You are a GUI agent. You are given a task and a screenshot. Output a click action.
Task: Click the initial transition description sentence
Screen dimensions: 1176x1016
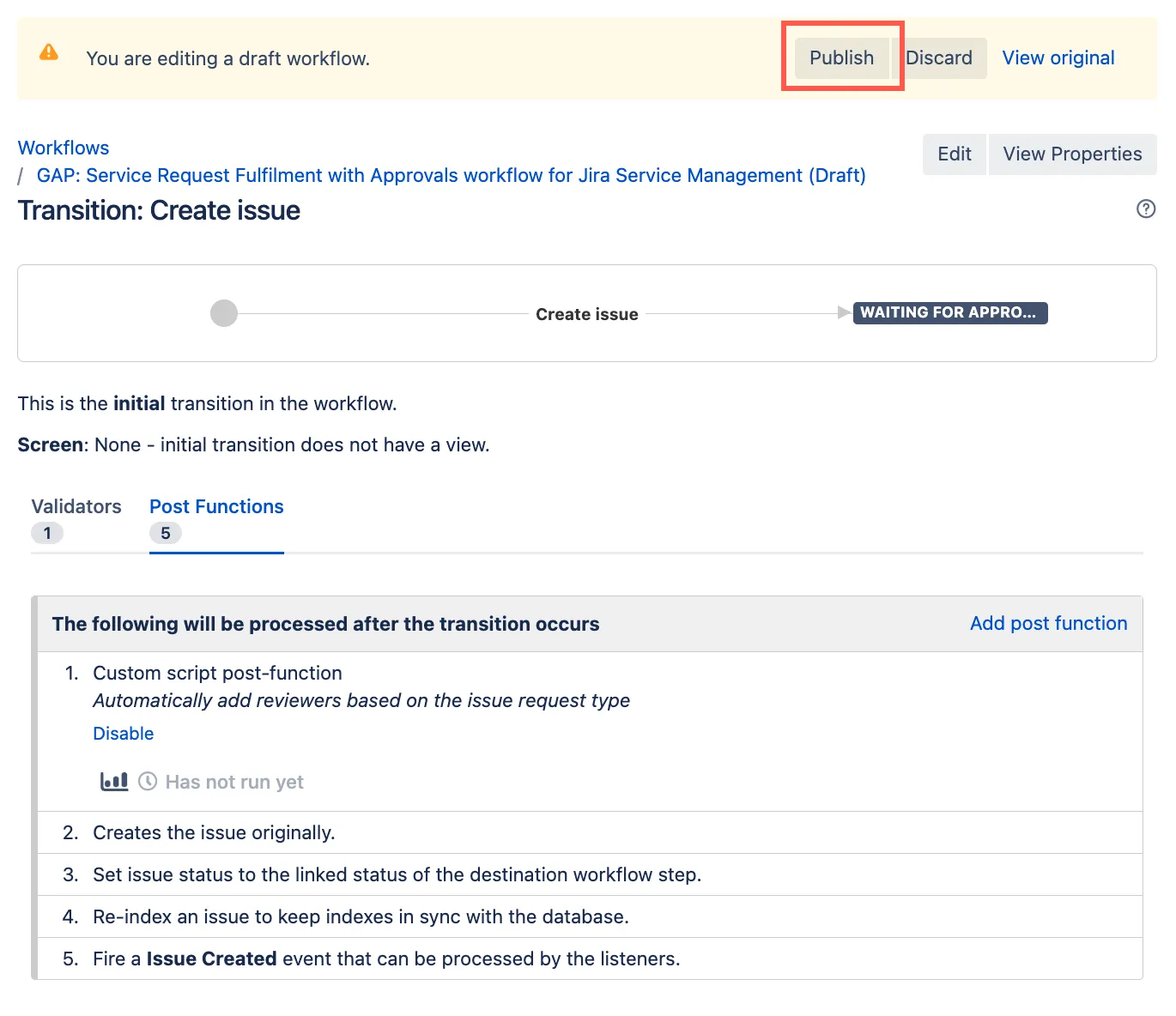click(207, 403)
